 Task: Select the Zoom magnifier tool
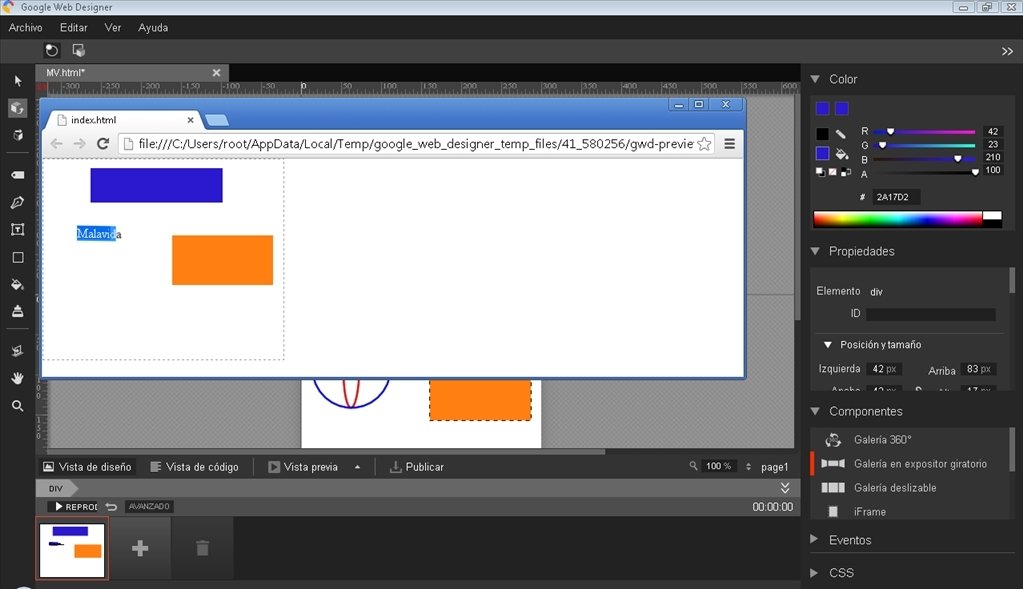tap(18, 406)
